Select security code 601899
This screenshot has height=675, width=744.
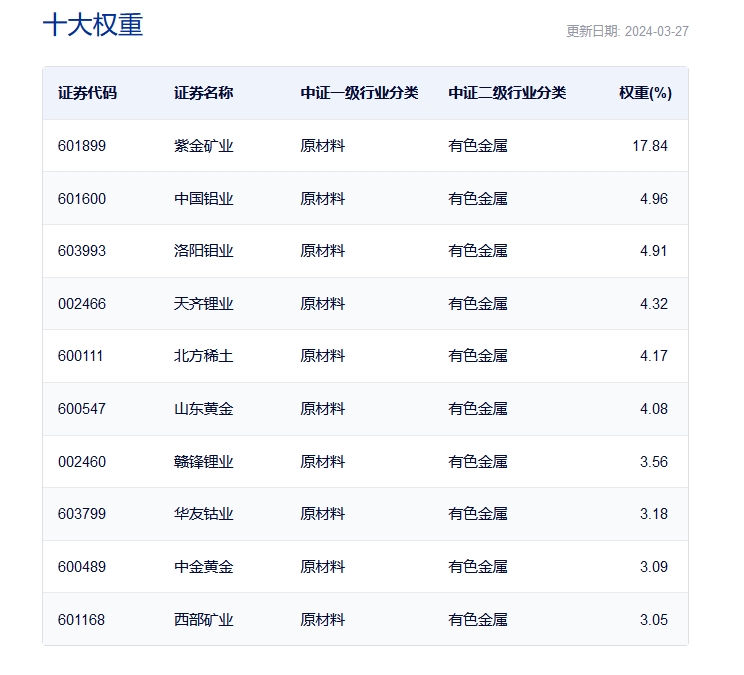82,146
